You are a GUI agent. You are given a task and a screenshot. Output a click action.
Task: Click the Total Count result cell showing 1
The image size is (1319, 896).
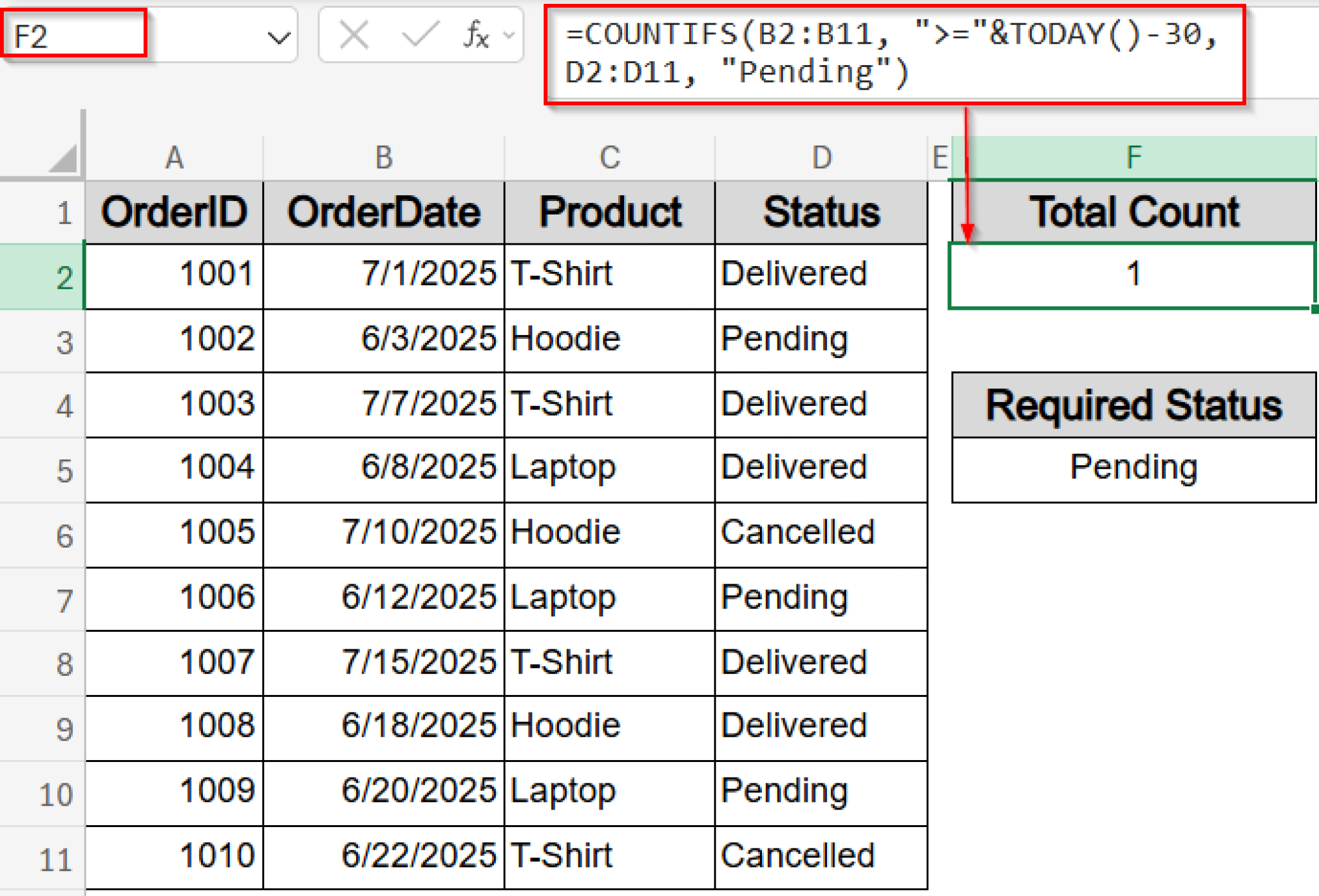[x=1132, y=274]
